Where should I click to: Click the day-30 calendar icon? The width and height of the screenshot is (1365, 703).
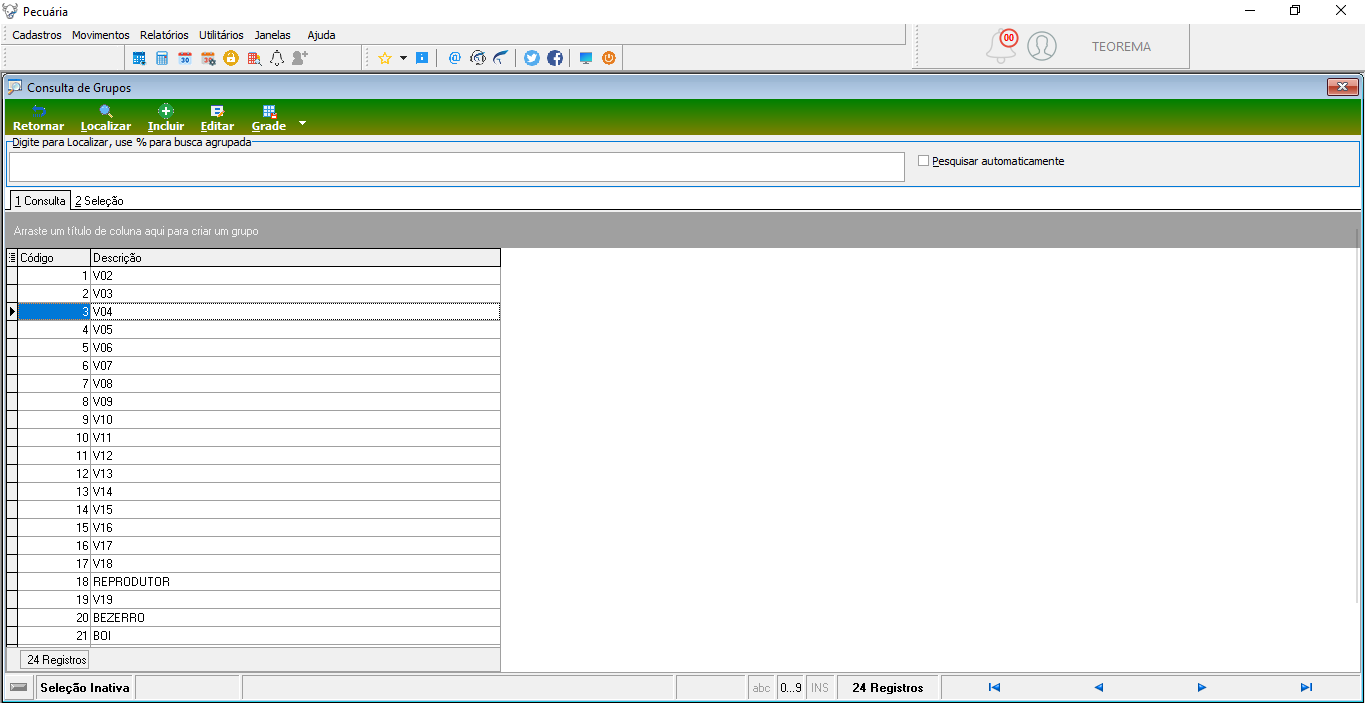(x=185, y=58)
